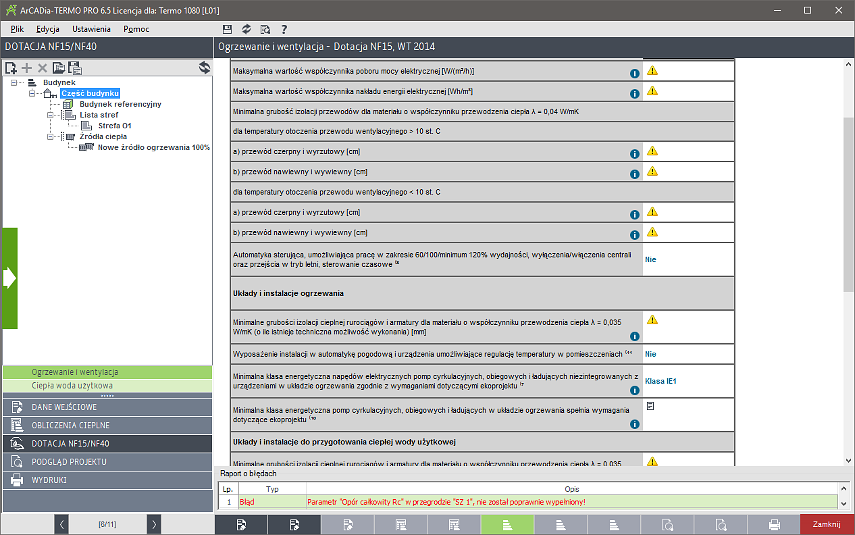Click the floppy-disk Save icon in top toolbar
The width and height of the screenshot is (855, 535).
(x=227, y=29)
